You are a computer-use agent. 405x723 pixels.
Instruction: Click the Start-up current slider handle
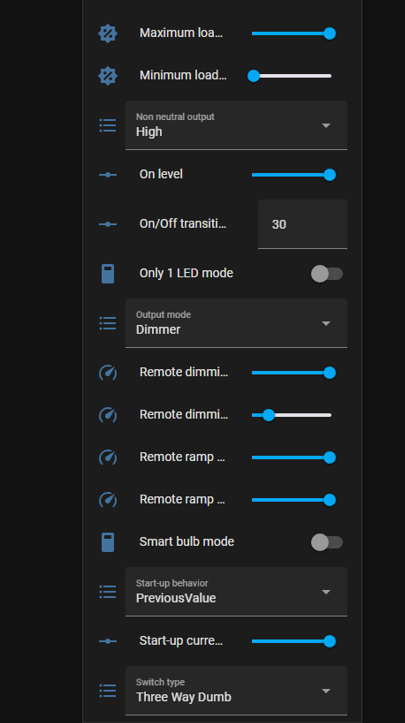point(329,641)
